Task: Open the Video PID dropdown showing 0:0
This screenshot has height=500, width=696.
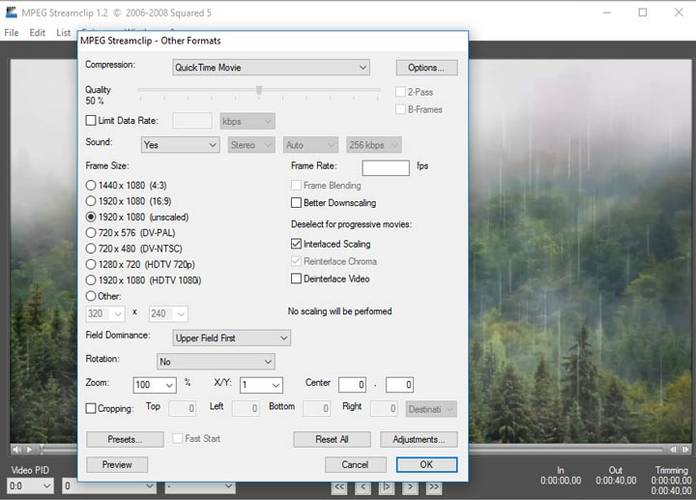Action: [x=30, y=486]
